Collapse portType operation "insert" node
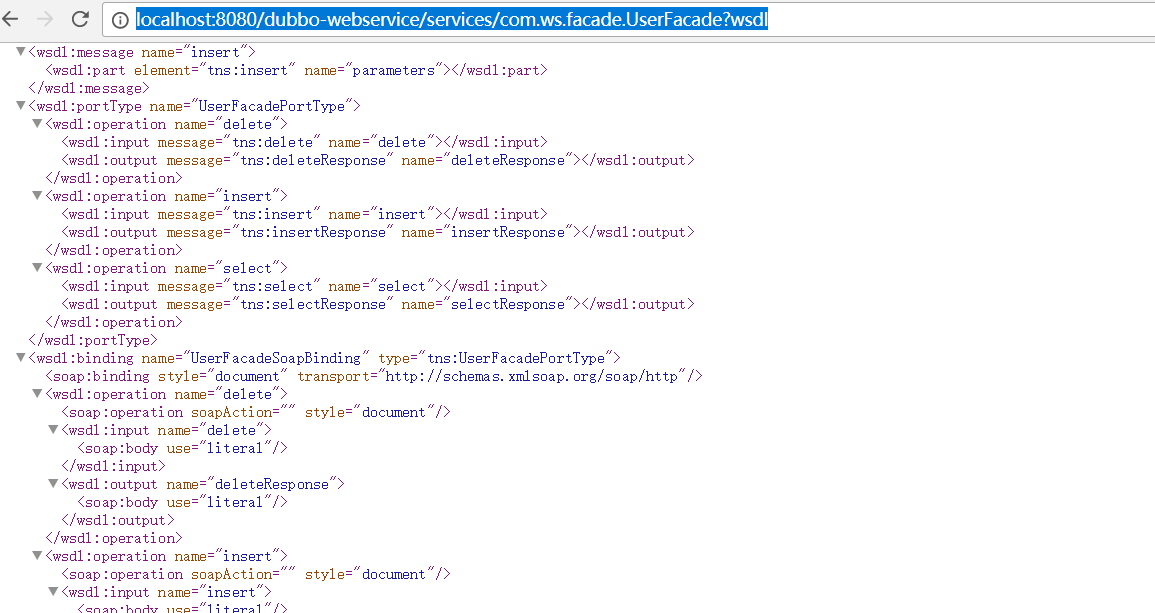 37,195
